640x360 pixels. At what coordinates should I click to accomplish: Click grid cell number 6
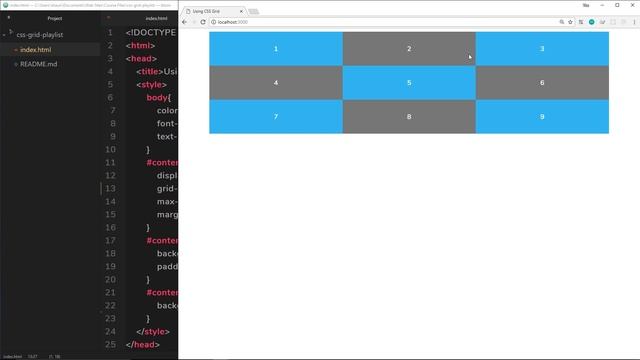[x=542, y=82]
